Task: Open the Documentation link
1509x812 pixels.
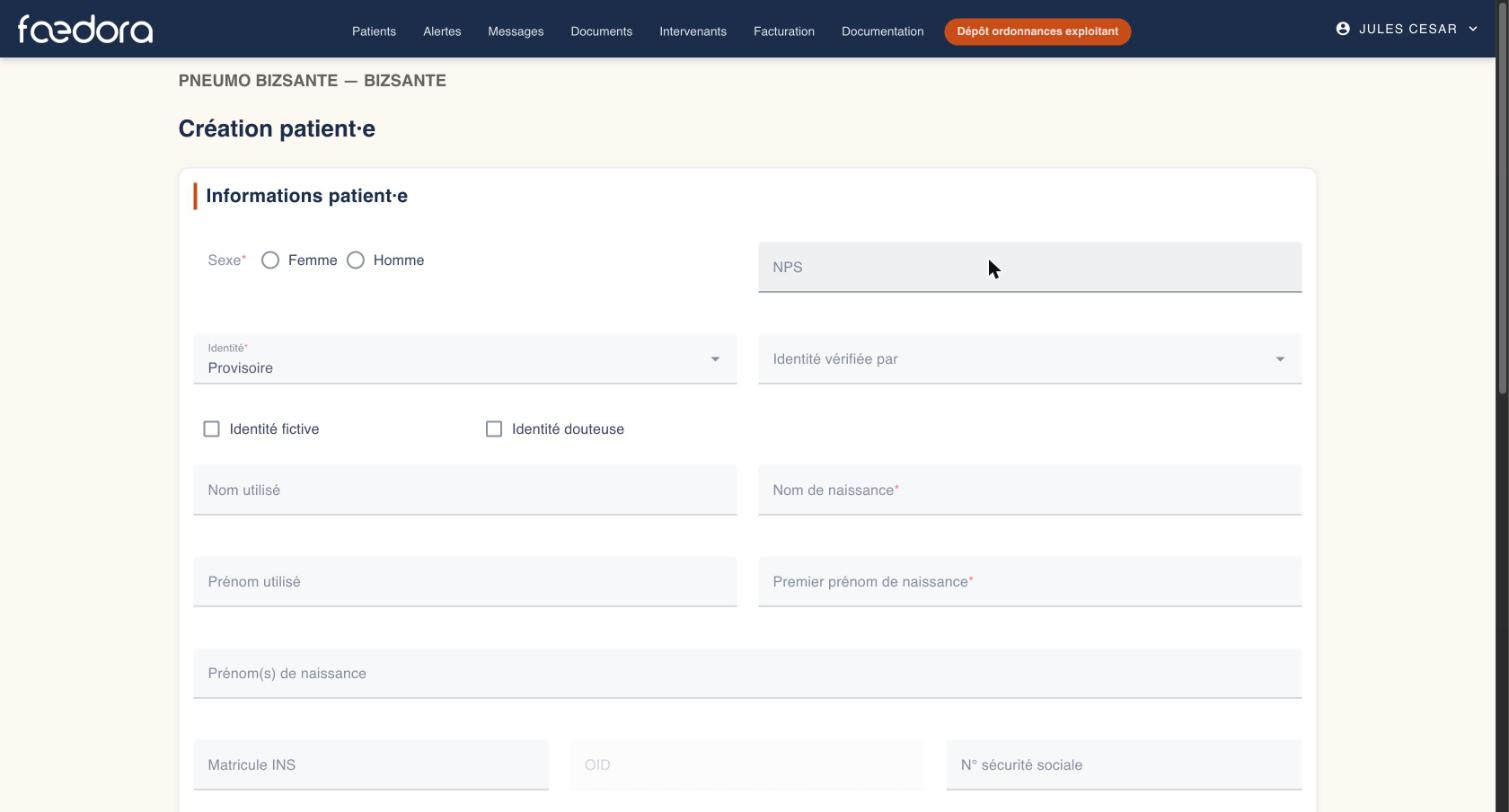Action: (x=883, y=31)
